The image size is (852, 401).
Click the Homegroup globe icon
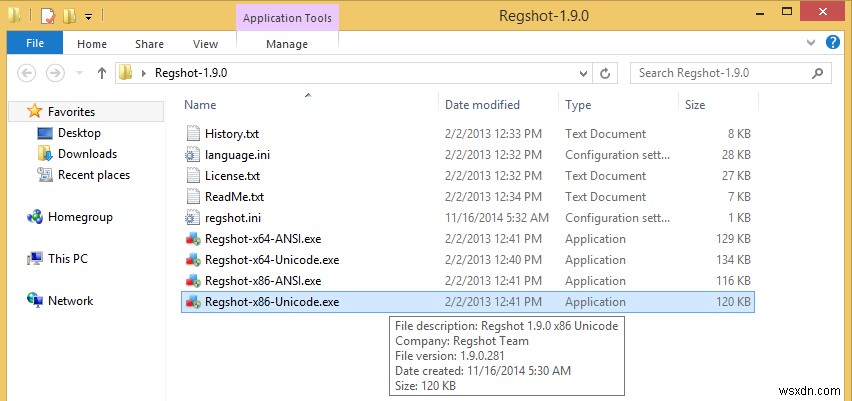pos(35,217)
